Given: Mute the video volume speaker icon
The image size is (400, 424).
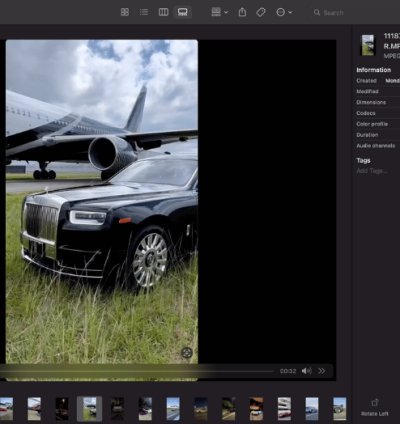Looking at the screenshot, I should pyautogui.click(x=306, y=371).
